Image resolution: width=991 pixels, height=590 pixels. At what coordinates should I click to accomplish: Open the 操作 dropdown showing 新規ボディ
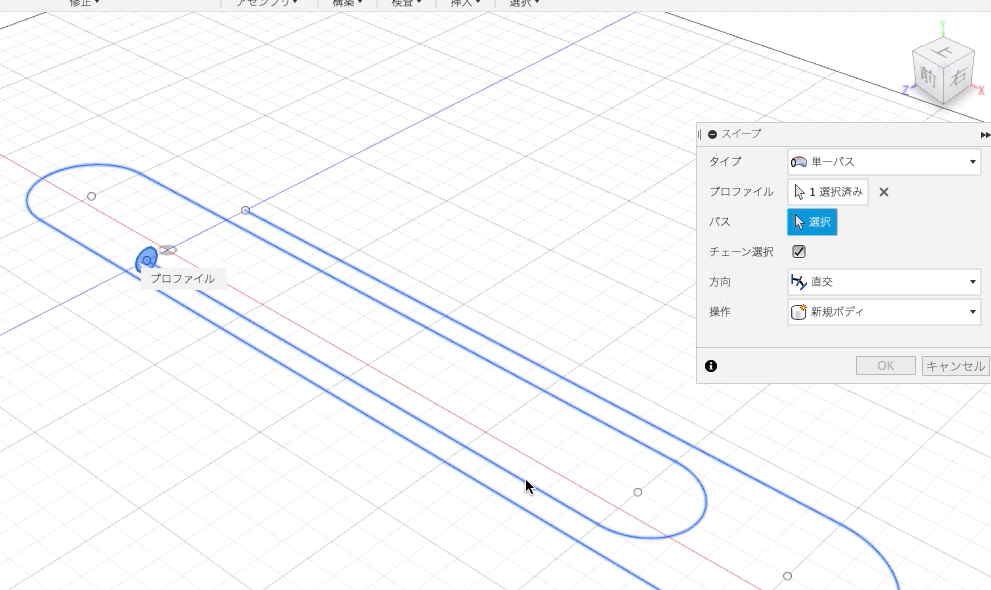point(884,311)
